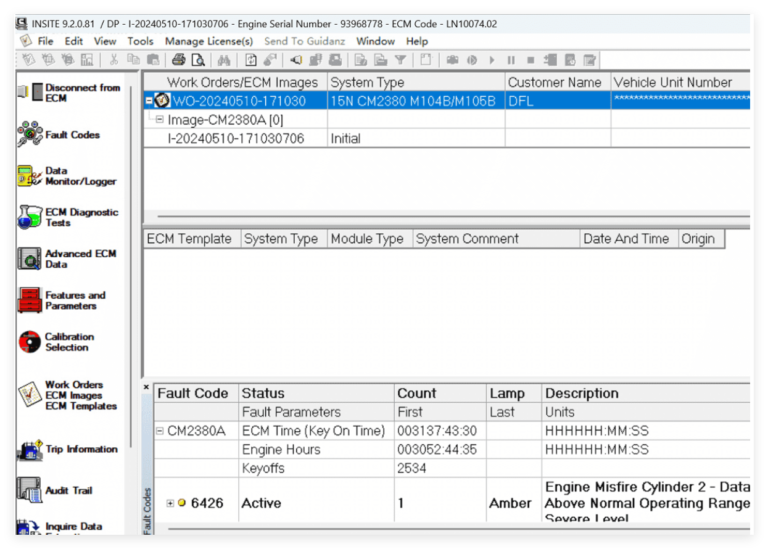Click the Keyoffs value 2534
768x549 pixels.
[x=411, y=468]
